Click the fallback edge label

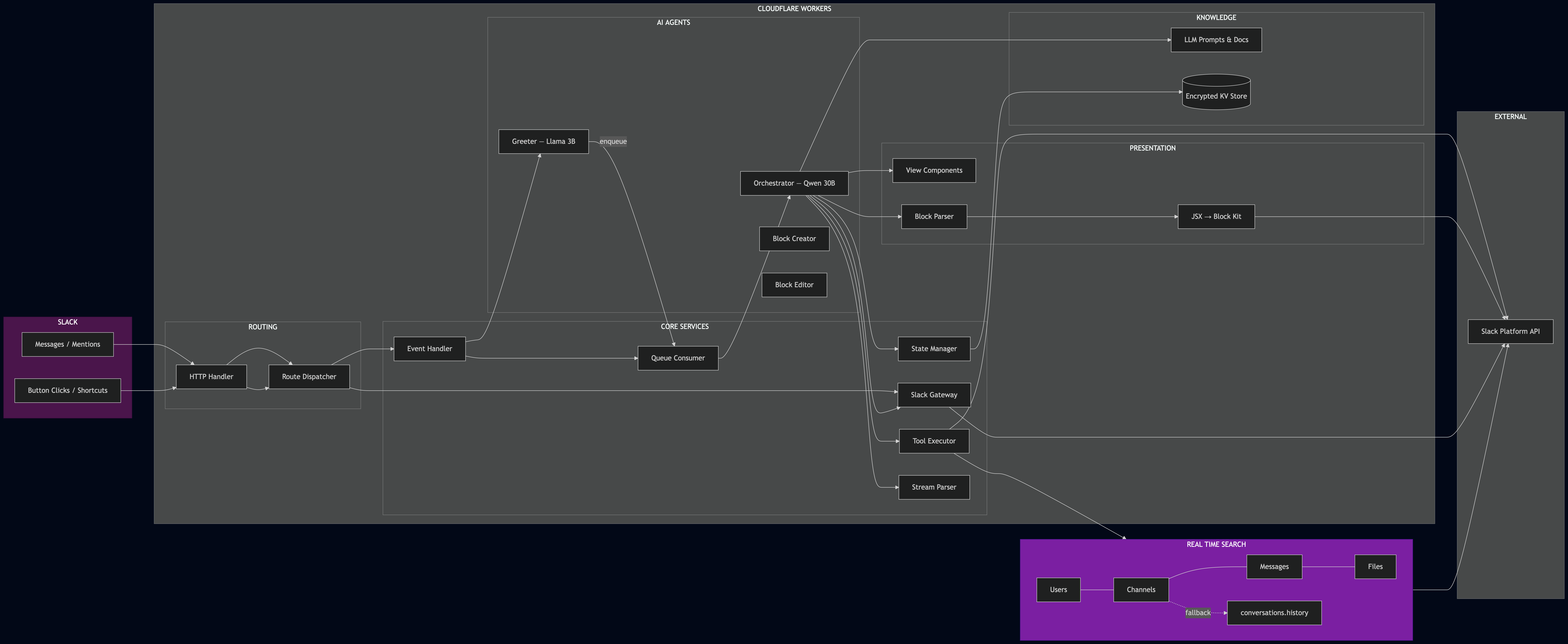tap(1198, 613)
